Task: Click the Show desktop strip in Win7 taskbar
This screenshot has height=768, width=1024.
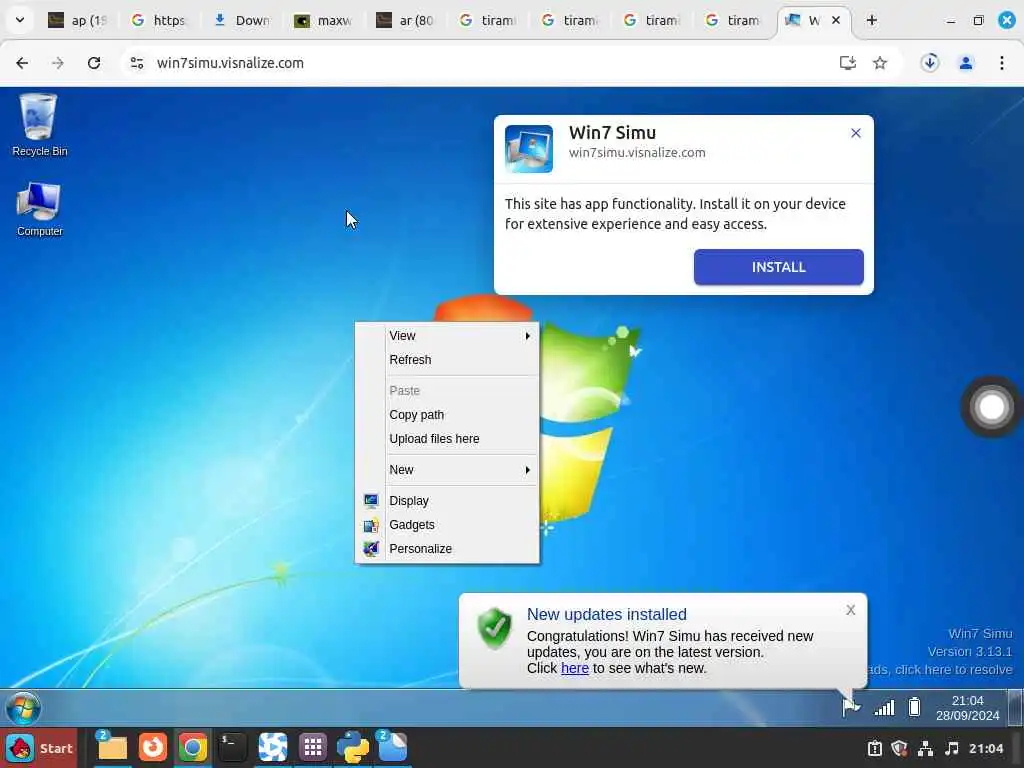Action: [x=1017, y=708]
